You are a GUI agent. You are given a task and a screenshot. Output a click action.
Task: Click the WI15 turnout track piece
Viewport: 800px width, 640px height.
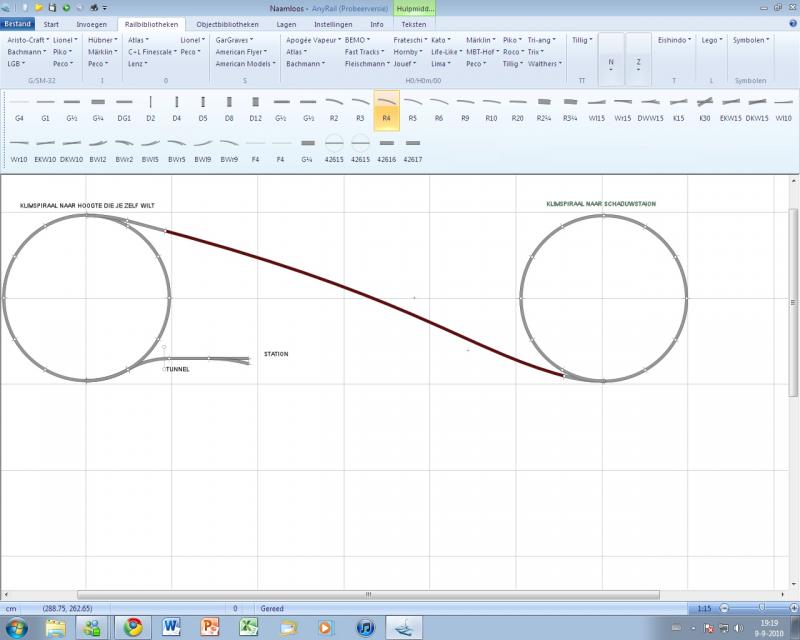(x=597, y=107)
